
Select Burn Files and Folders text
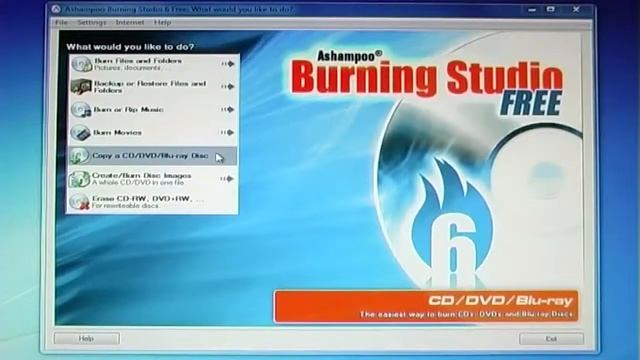pyautogui.click(x=138, y=61)
